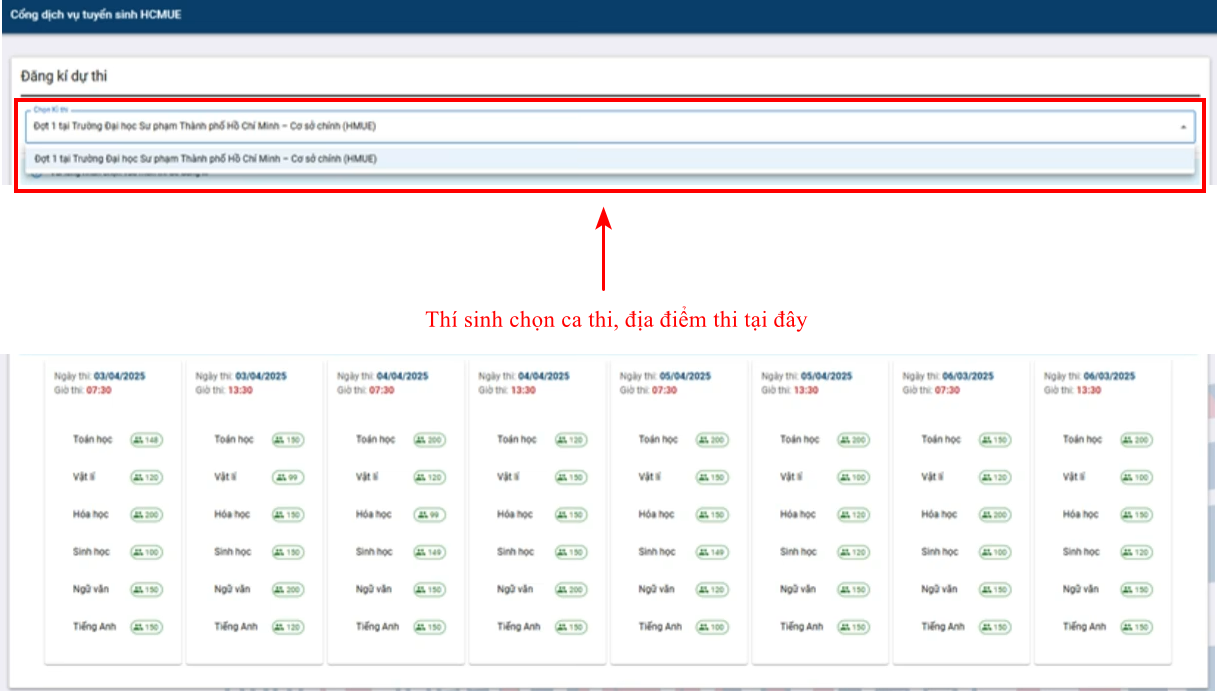Click 'Tiếng Anh' label in 03/04/2025 07:30 card
The width and height of the screenshot is (1217, 691).
coord(95,627)
